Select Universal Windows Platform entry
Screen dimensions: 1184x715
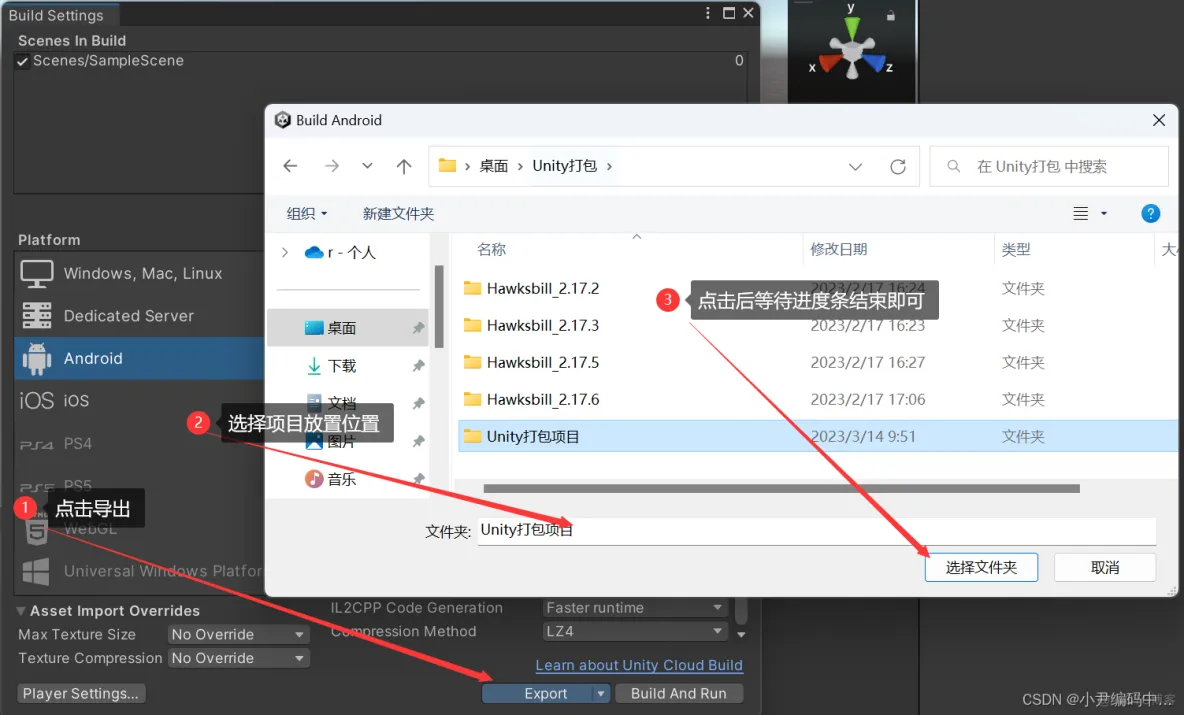pyautogui.click(x=139, y=571)
